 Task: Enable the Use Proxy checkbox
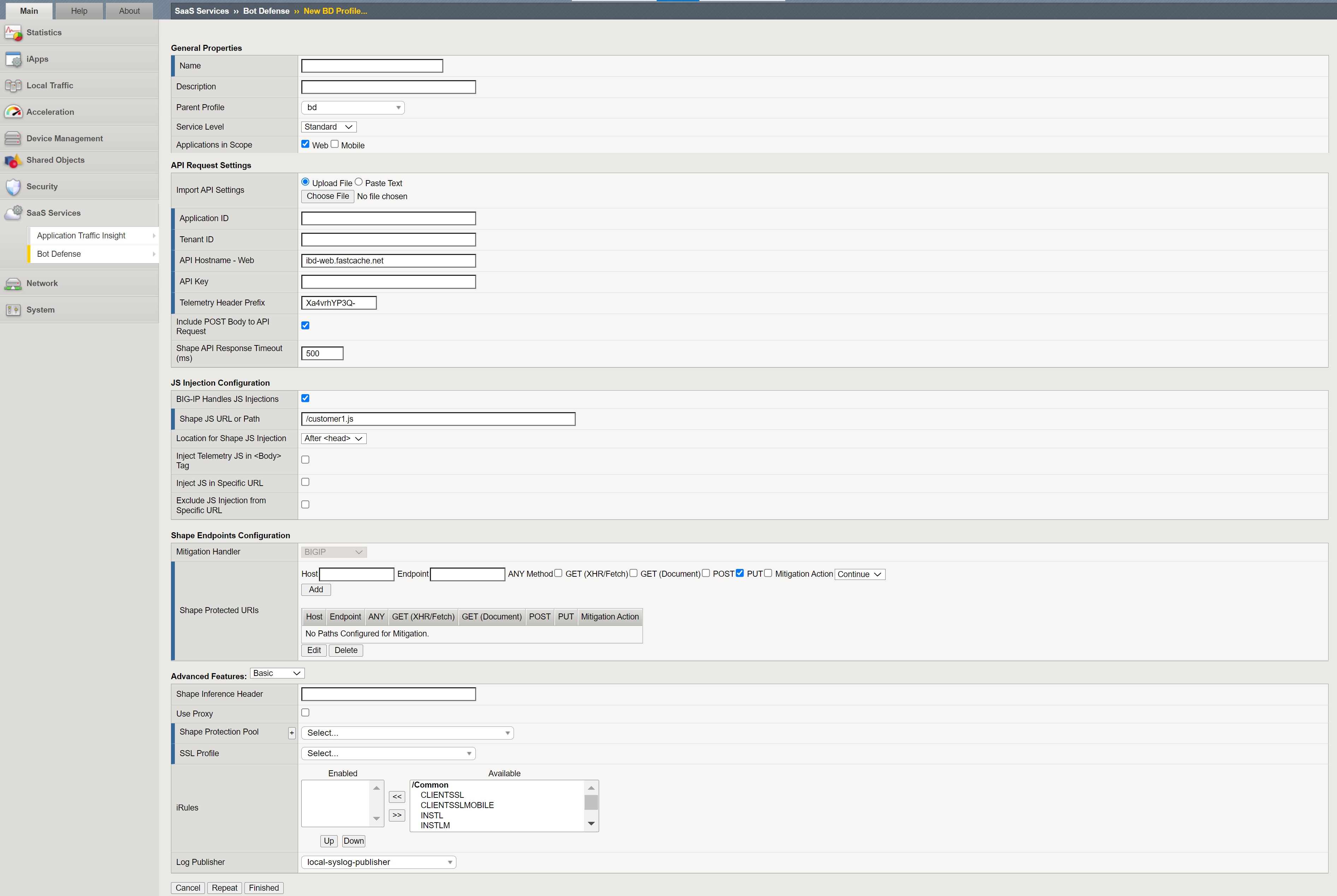coord(305,713)
